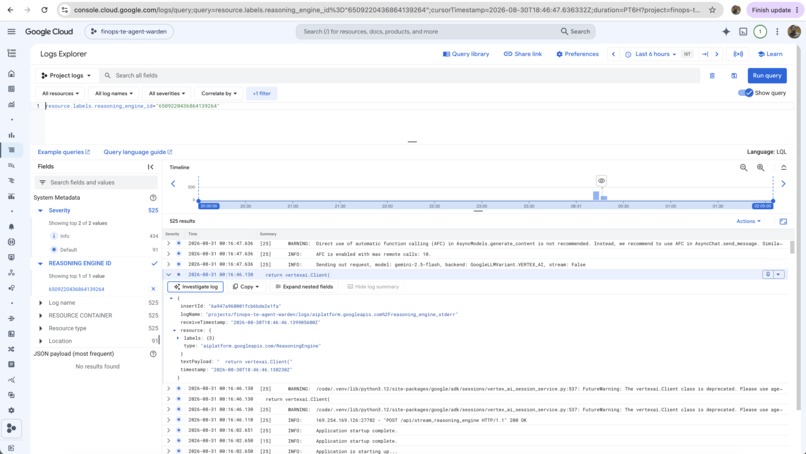Screen dimensions: 806x454
Task: Click the Google account avatar
Action: point(794,31)
